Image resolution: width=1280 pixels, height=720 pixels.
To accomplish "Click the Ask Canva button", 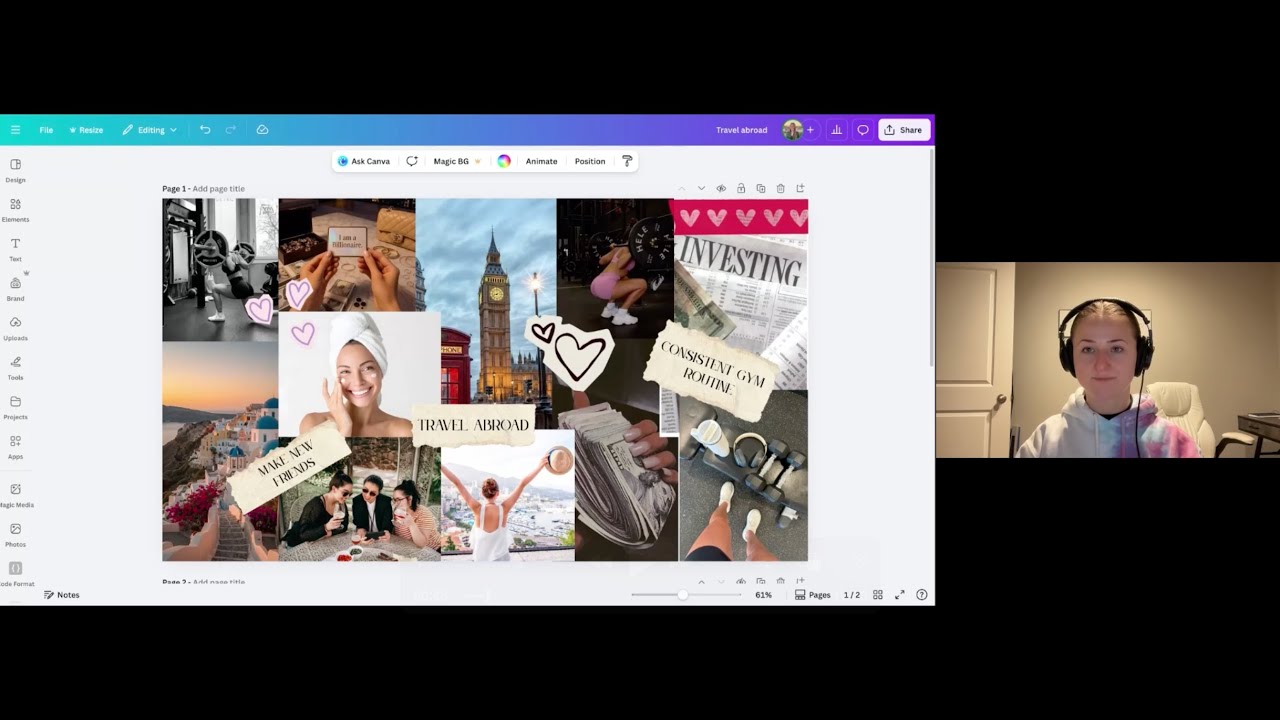I will coord(364,161).
